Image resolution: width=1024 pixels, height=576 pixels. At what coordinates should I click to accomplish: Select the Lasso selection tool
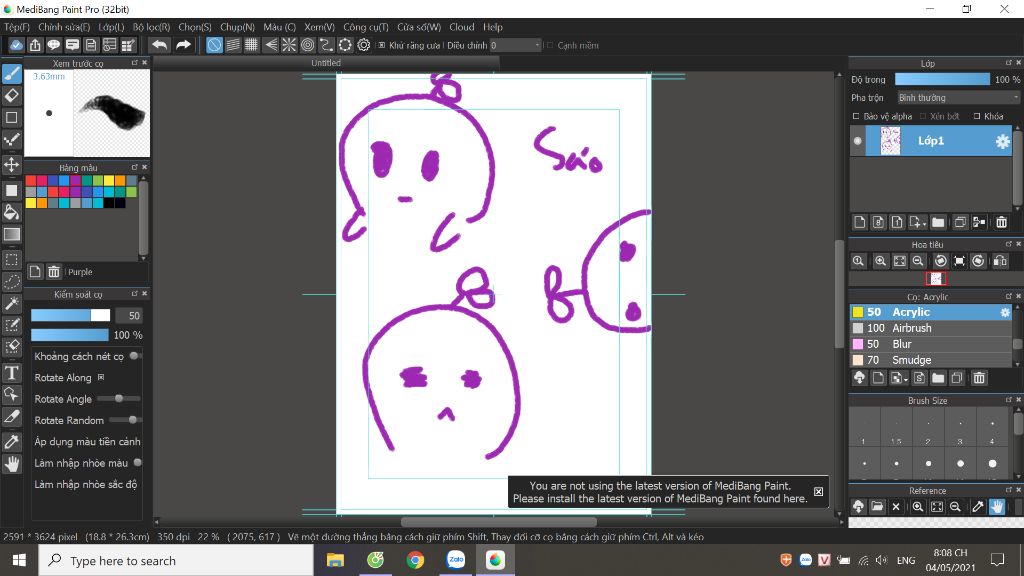click(12, 281)
